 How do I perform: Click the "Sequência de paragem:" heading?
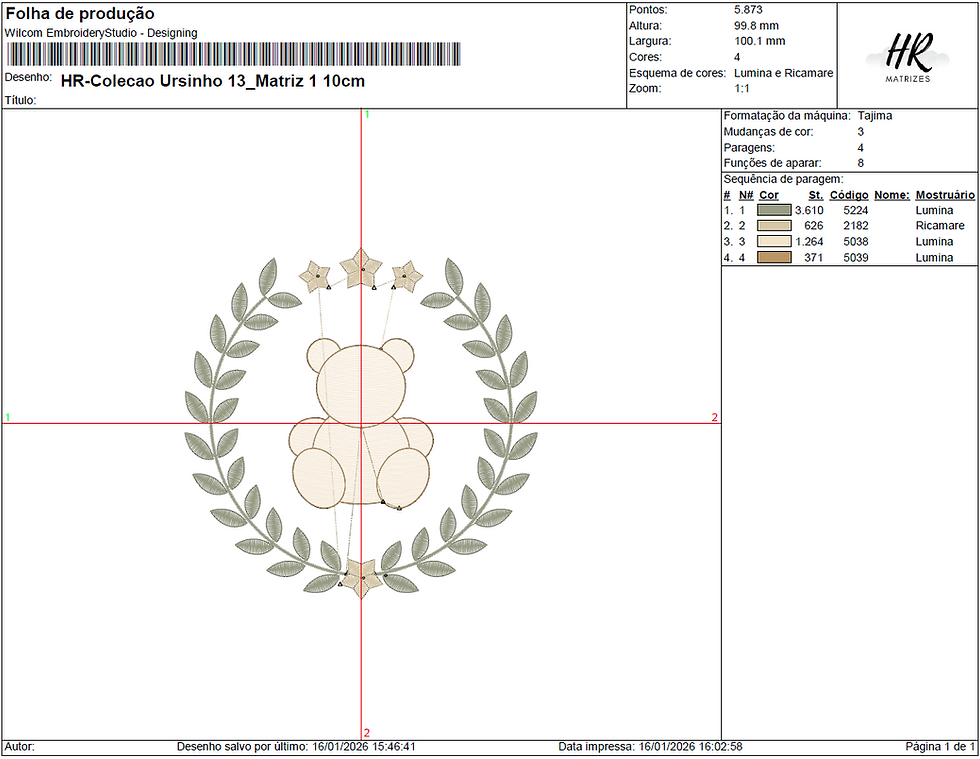(783, 179)
